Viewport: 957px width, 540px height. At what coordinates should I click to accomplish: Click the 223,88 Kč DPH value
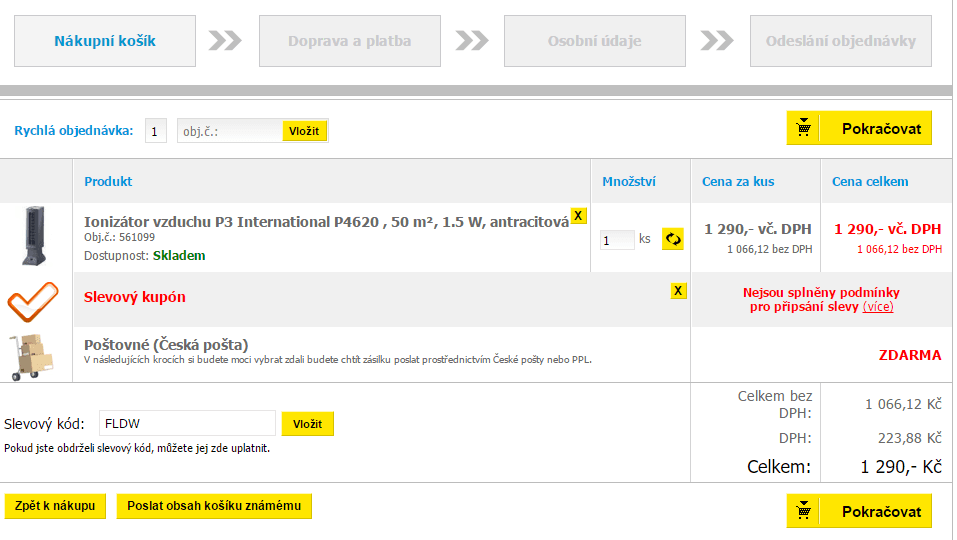click(x=909, y=438)
